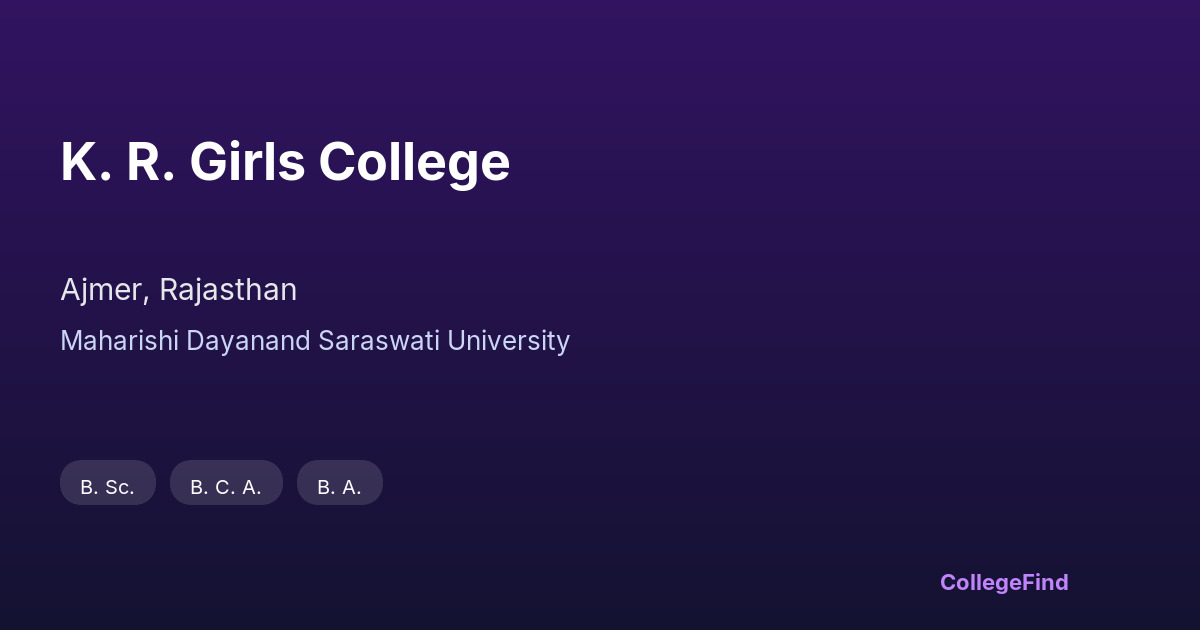The width and height of the screenshot is (1200, 630).
Task: Select the word "Rajasthan" in location
Action: tap(228, 290)
